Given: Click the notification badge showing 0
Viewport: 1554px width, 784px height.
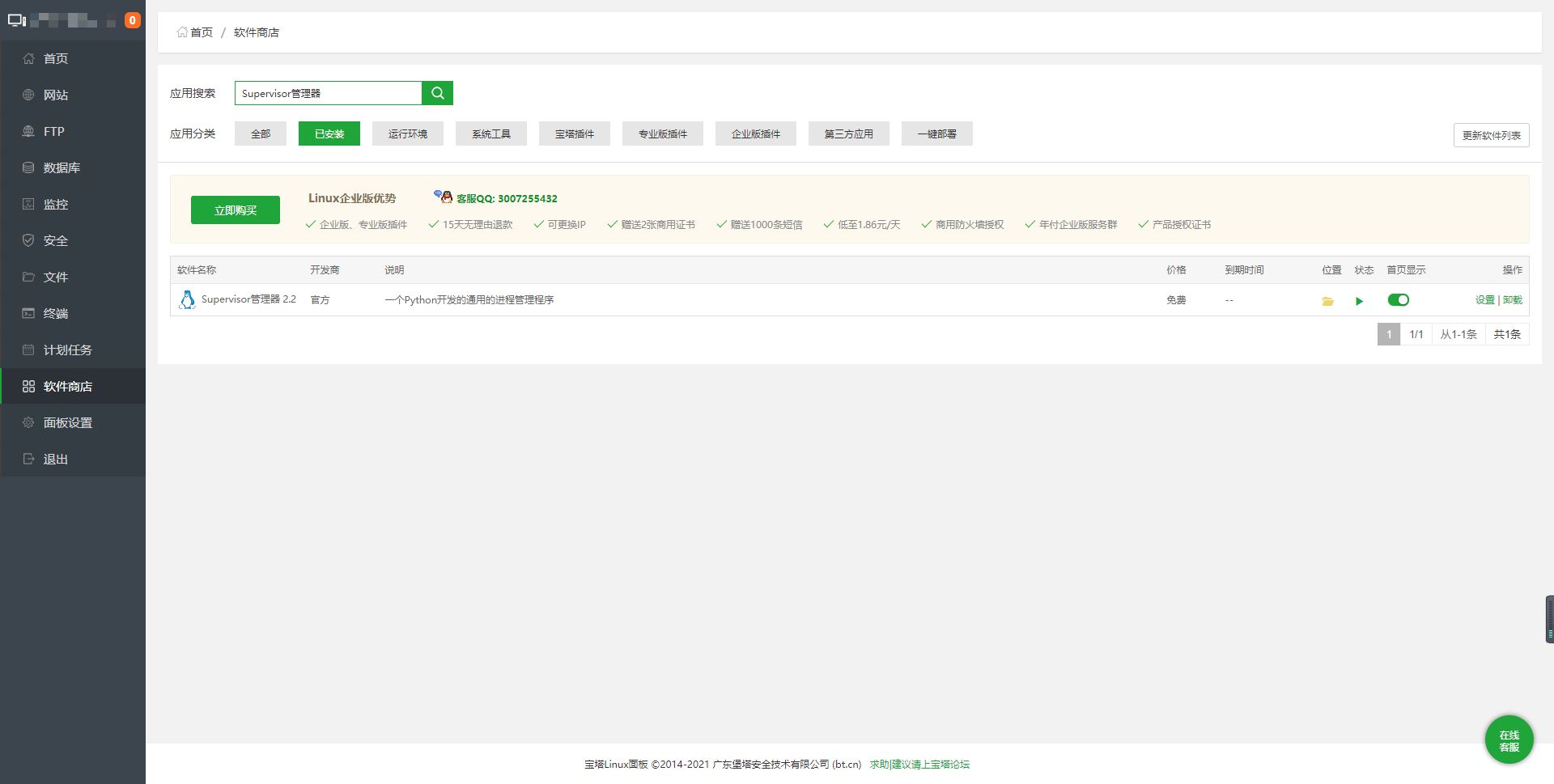Looking at the screenshot, I should pos(133,20).
